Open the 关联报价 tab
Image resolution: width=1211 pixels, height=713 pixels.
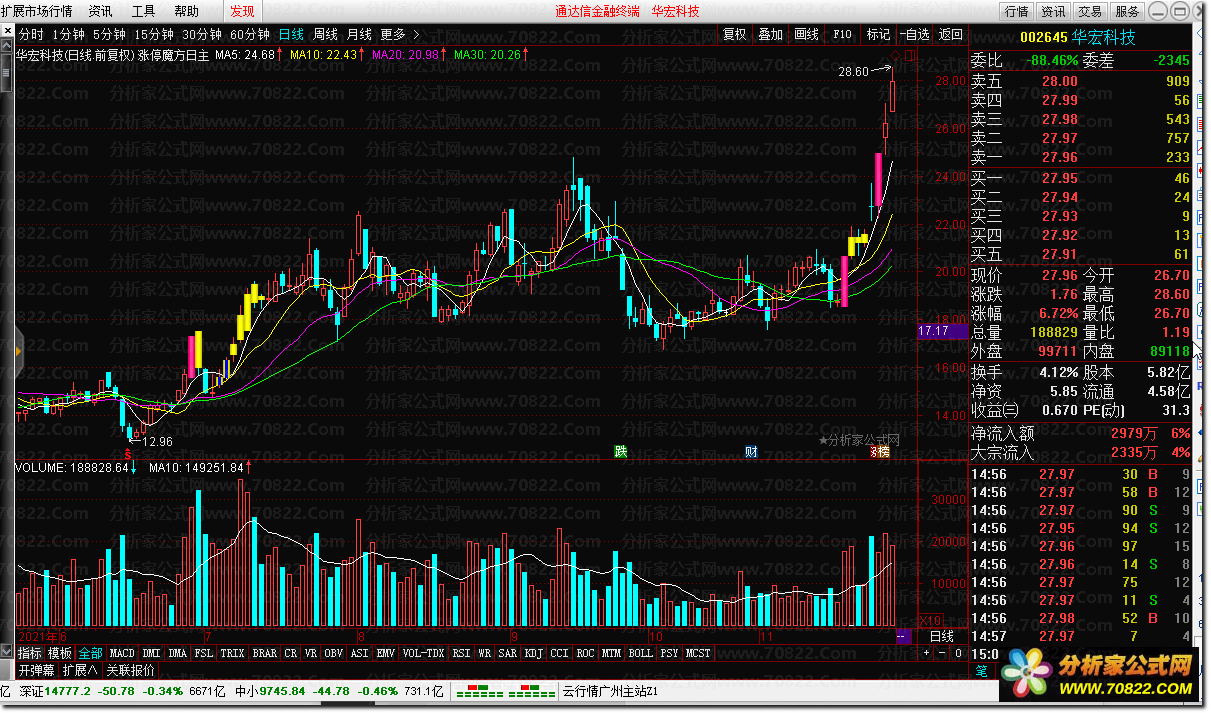131,670
